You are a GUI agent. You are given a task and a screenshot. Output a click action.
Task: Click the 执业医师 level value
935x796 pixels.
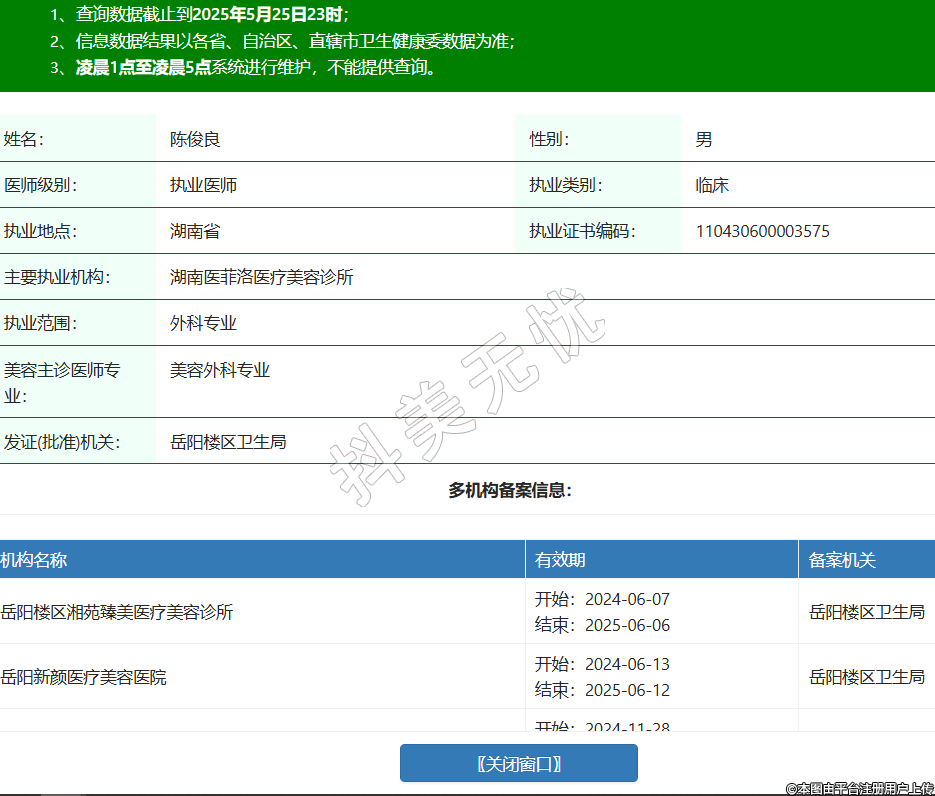coord(203,186)
